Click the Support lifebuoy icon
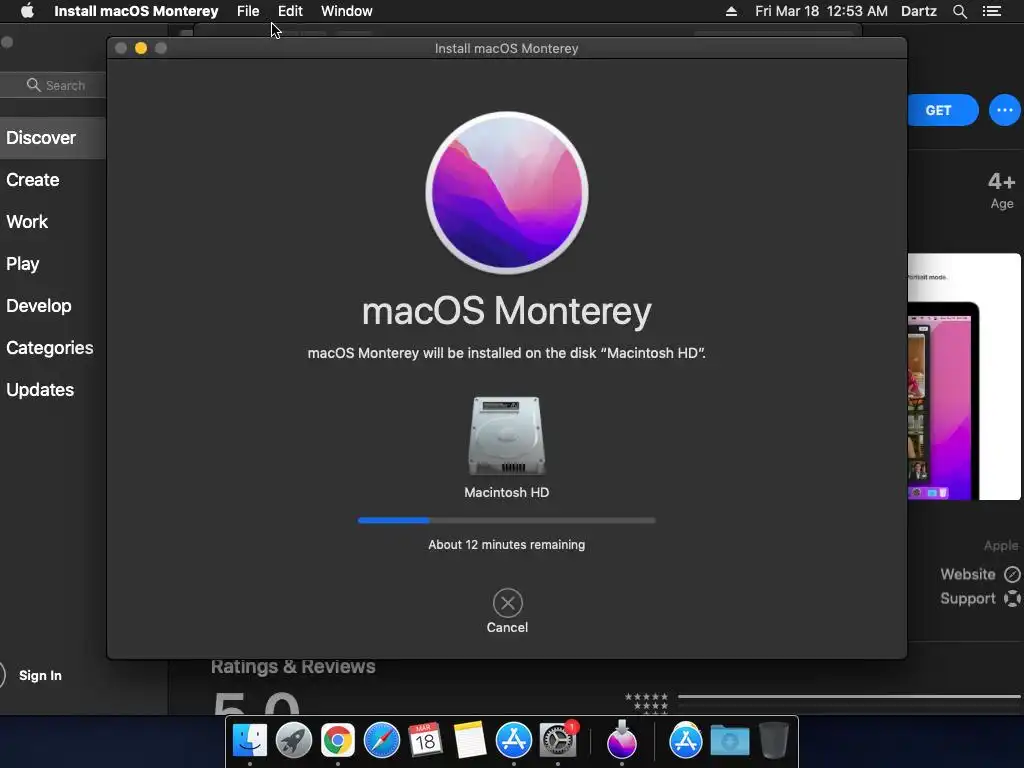This screenshot has height=768, width=1024. pyautogui.click(x=1012, y=598)
